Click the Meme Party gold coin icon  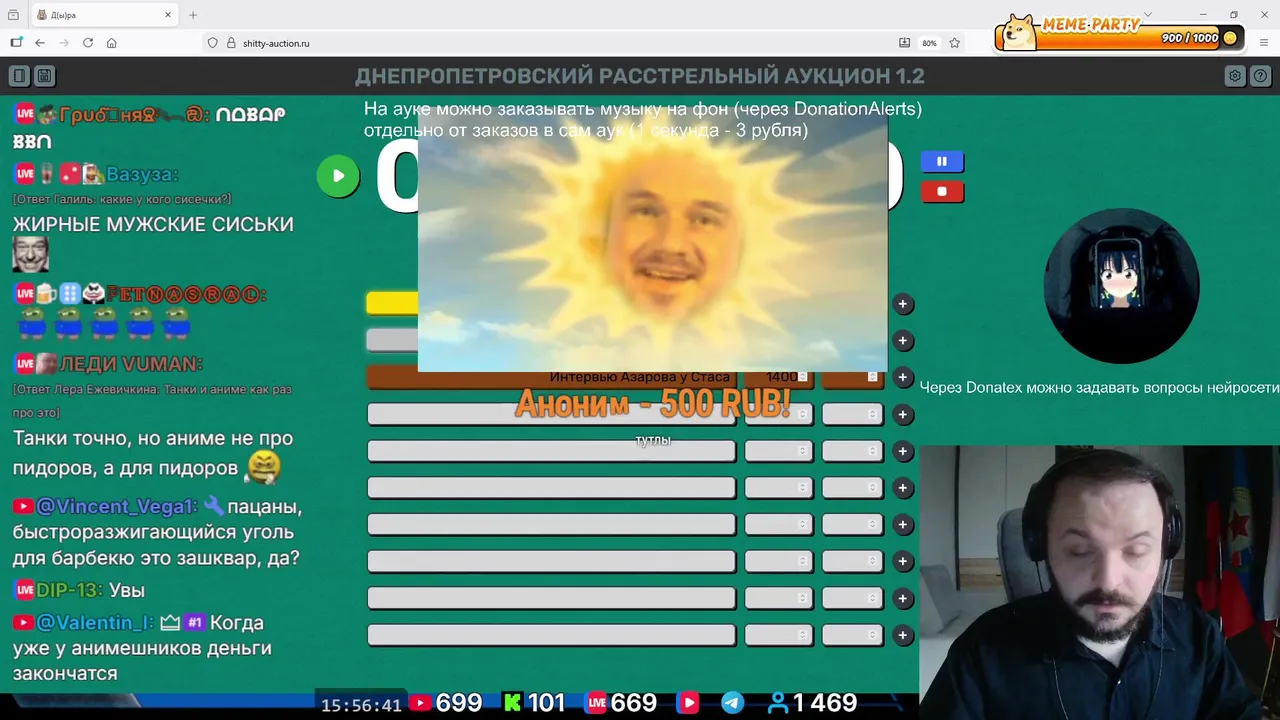tap(1230, 38)
